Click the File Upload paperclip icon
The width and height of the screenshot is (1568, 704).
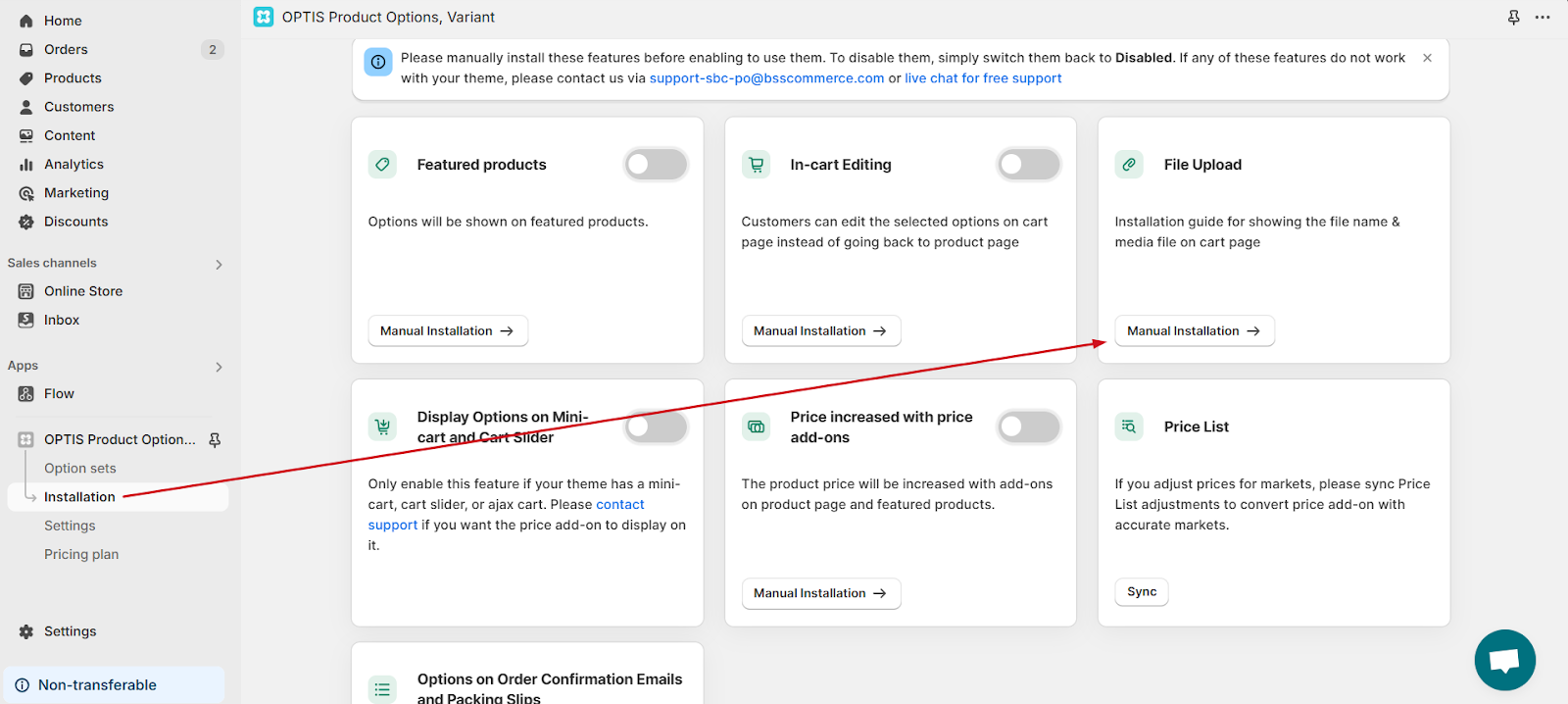pos(1129,165)
